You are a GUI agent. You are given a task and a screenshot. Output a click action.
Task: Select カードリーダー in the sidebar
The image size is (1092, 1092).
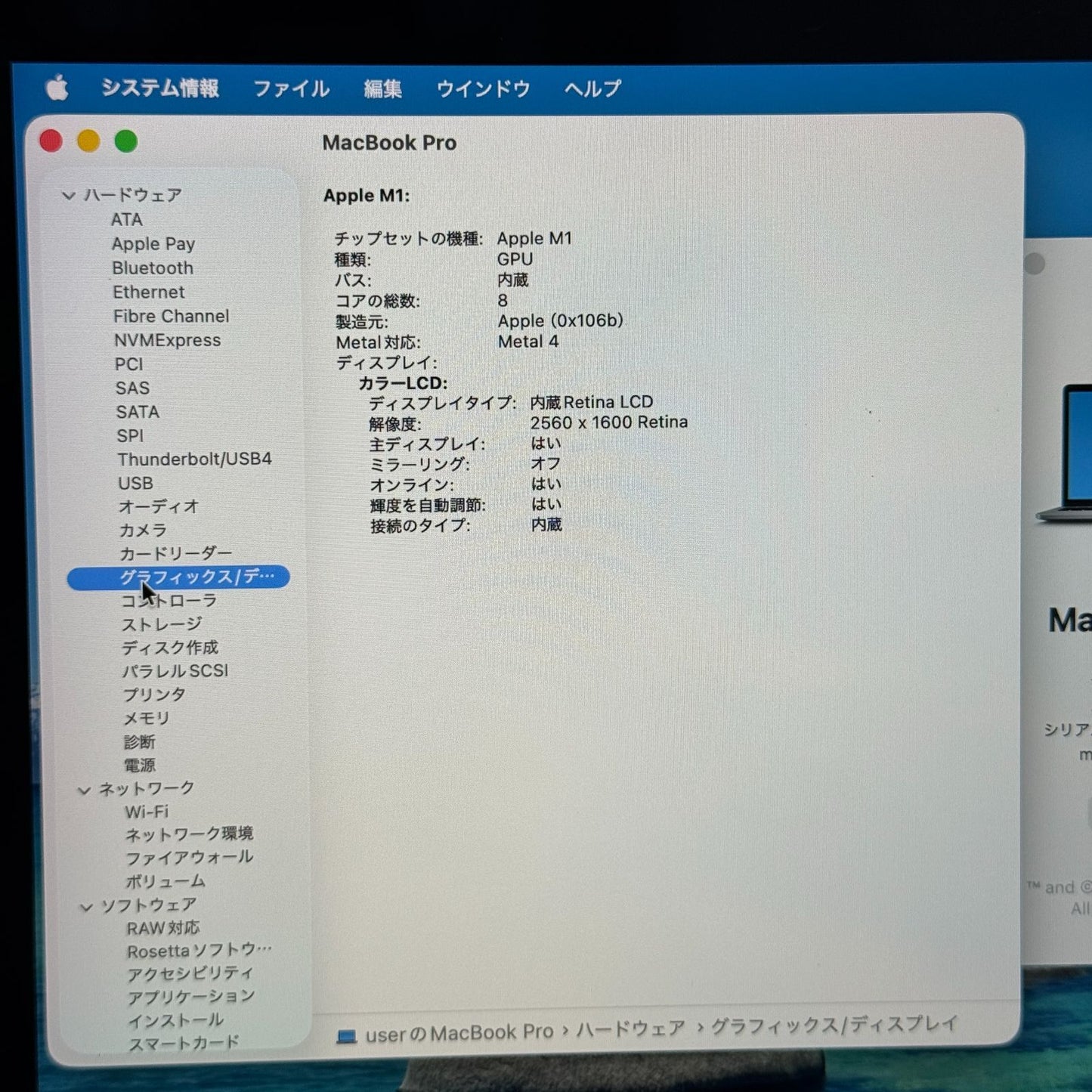point(176,554)
